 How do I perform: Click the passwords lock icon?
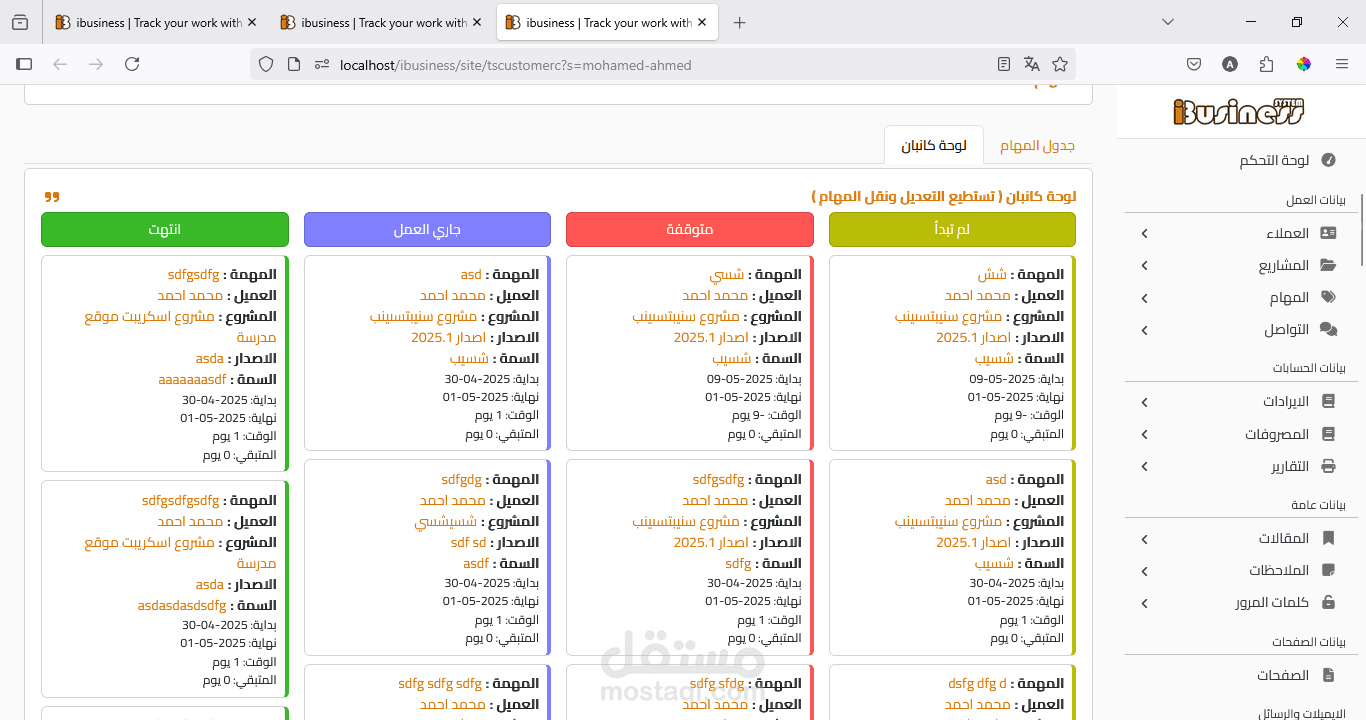[x=1328, y=602]
